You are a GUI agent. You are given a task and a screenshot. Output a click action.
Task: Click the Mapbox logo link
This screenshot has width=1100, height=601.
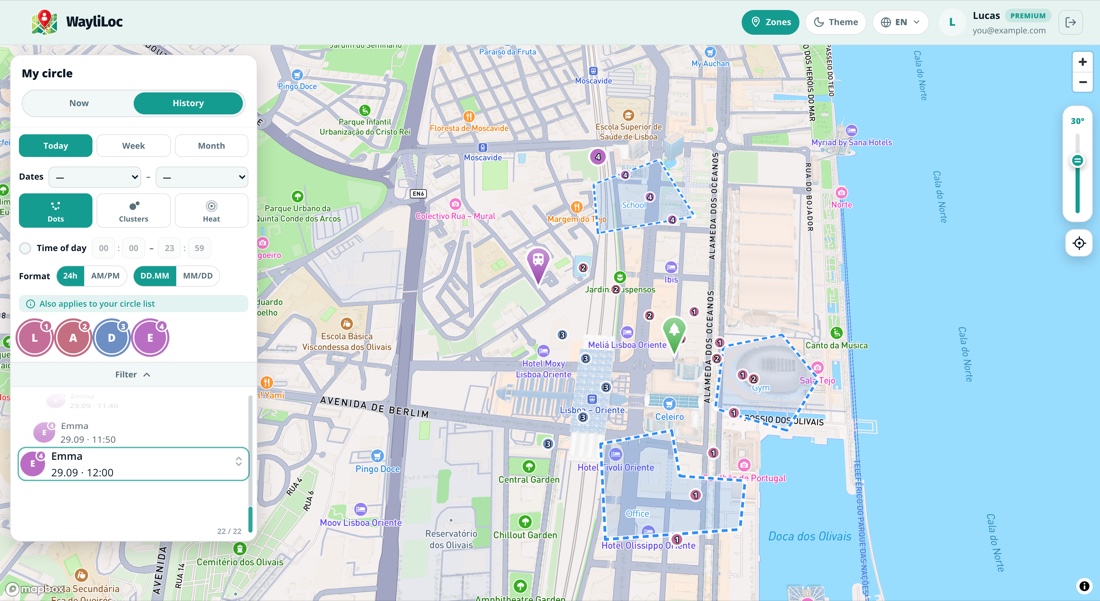pos(35,589)
